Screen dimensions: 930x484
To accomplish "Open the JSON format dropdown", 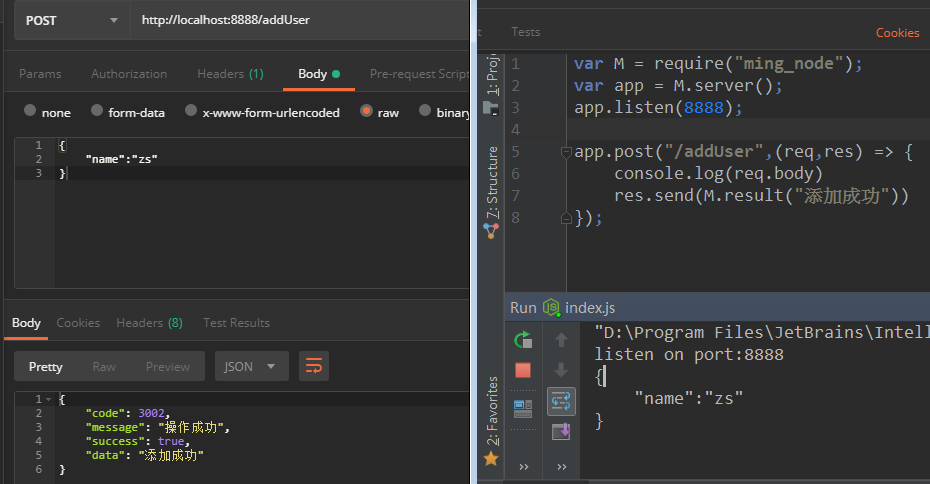I will [251, 367].
